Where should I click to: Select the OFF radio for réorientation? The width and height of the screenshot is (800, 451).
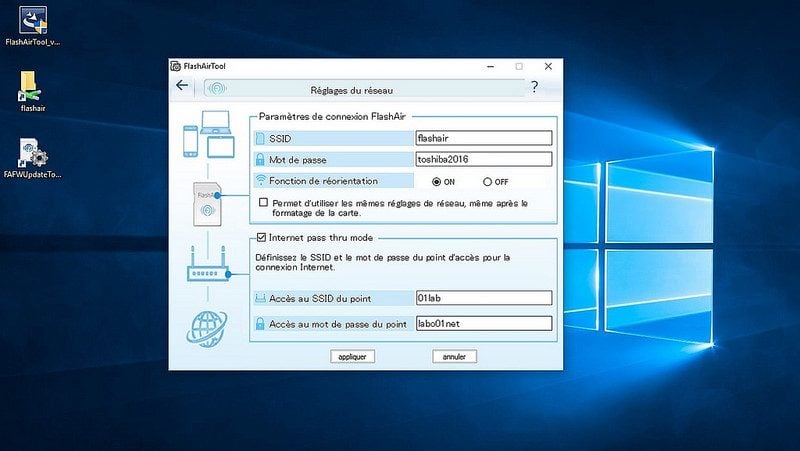click(x=487, y=182)
